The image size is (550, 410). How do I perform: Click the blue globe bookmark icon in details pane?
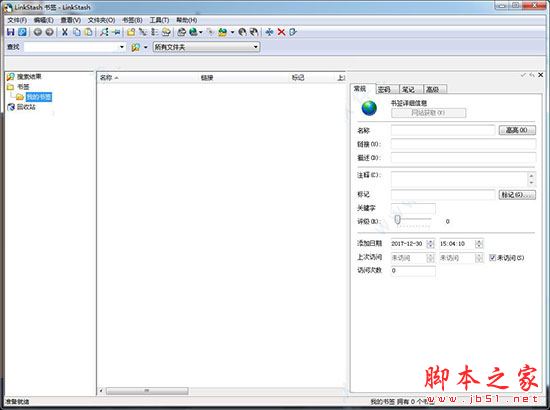coord(369,108)
